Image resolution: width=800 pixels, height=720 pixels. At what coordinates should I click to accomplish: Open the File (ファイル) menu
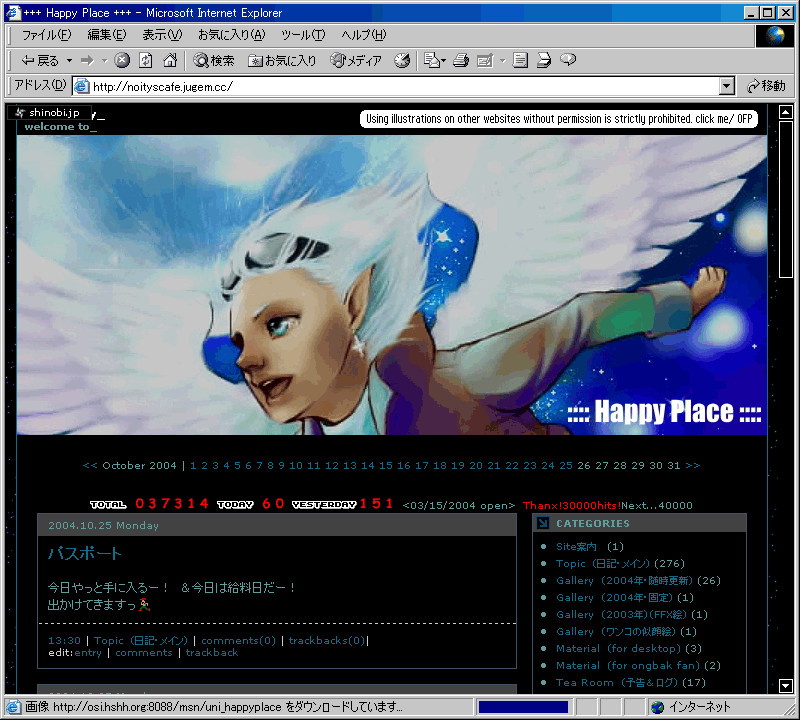tap(46, 35)
